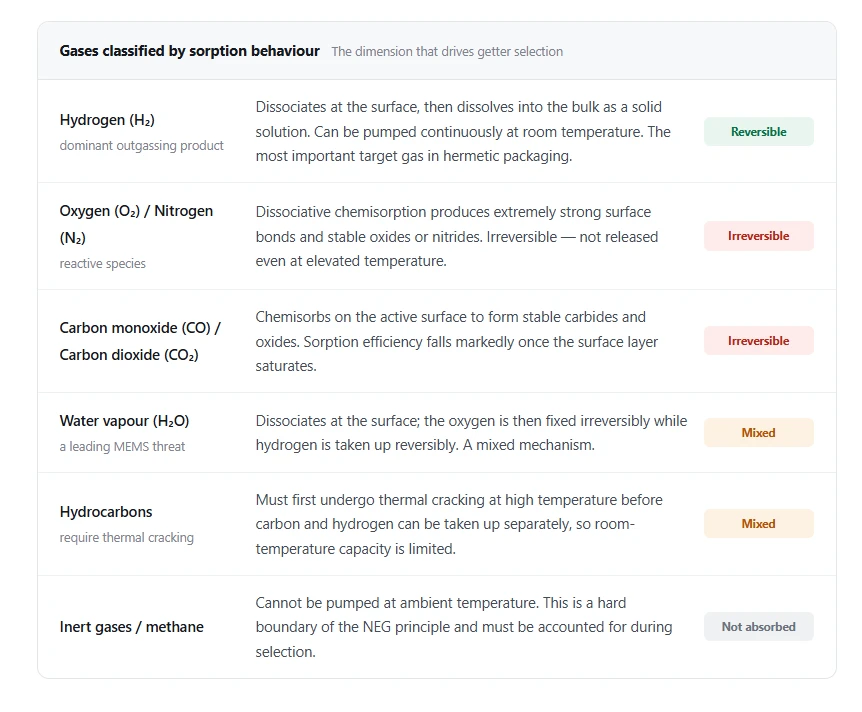Image resolution: width=862 pixels, height=712 pixels.
Task: Click the 'dominant outgassing product' caption
Action: tap(141, 145)
